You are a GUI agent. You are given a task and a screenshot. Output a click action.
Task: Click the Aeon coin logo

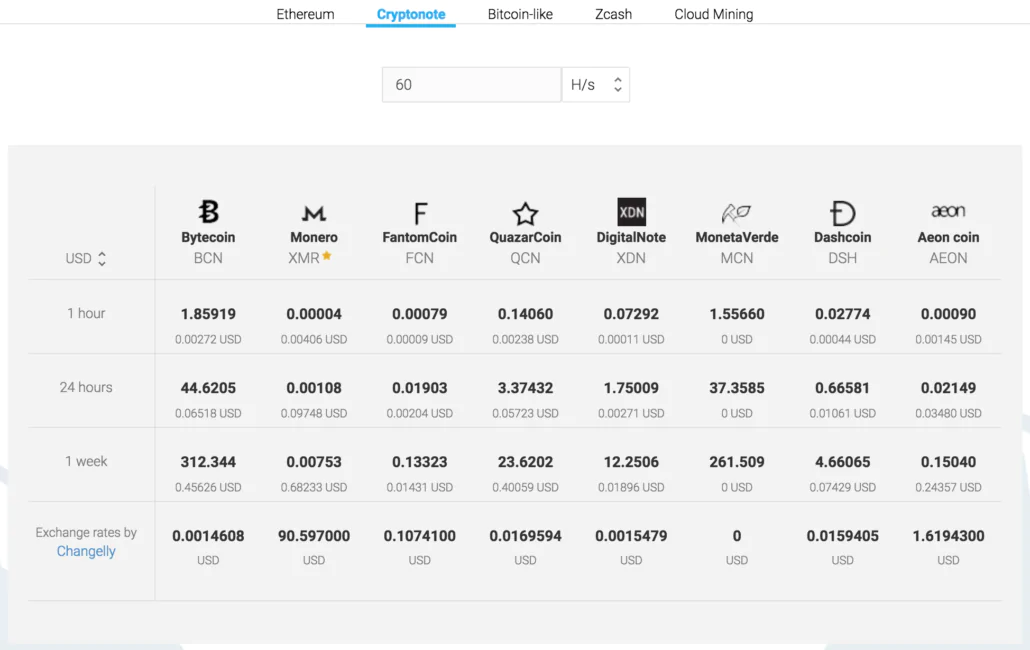coord(948,210)
